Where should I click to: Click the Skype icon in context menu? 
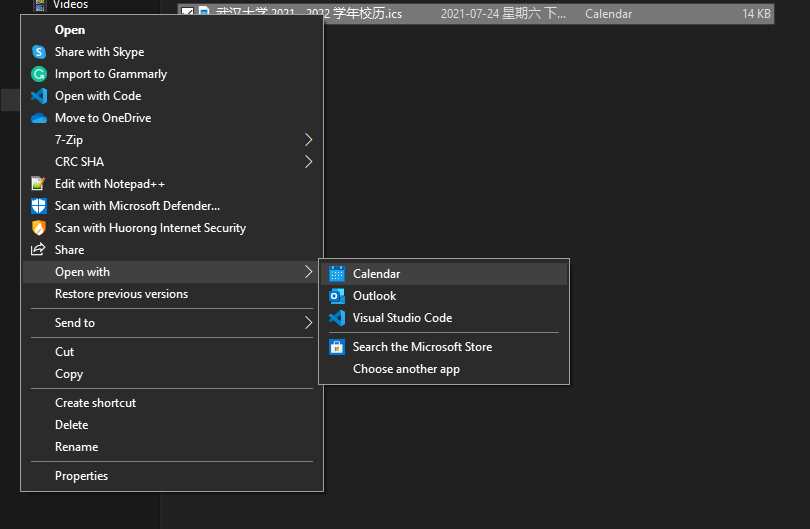(x=39, y=52)
